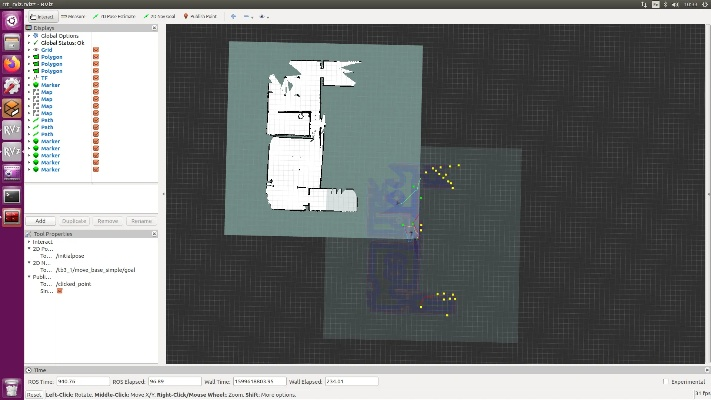This screenshot has width=711, height=400.
Task: Disable the TF display checkbox
Action: (96, 78)
